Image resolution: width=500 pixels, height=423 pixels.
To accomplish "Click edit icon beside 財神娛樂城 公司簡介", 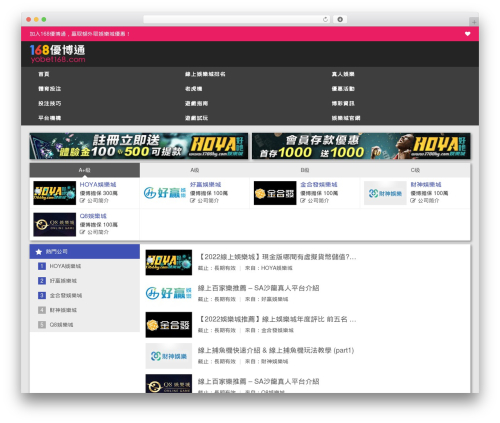I will pos(413,200).
